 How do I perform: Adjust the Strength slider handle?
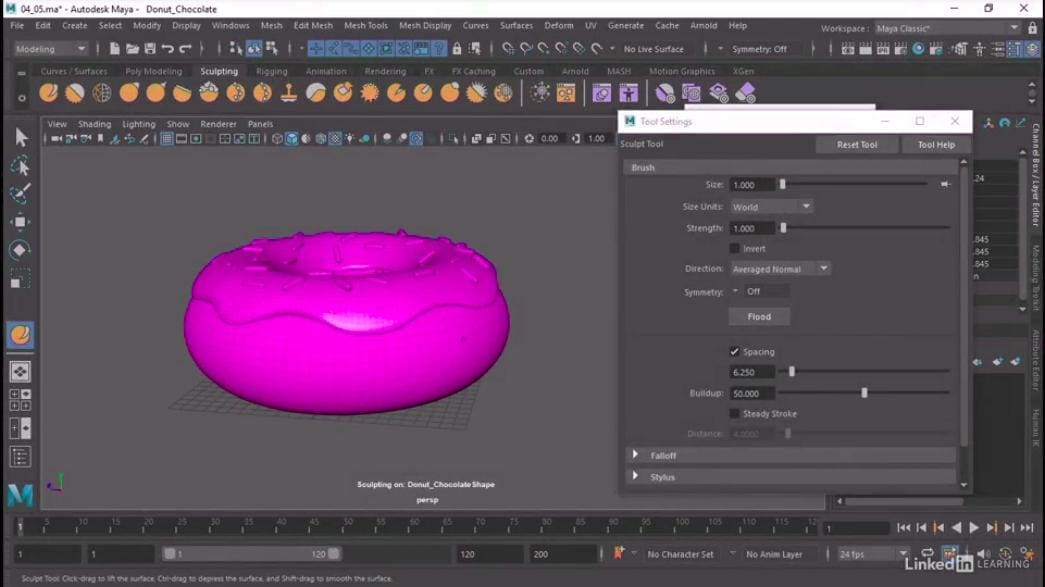pyautogui.click(x=783, y=228)
